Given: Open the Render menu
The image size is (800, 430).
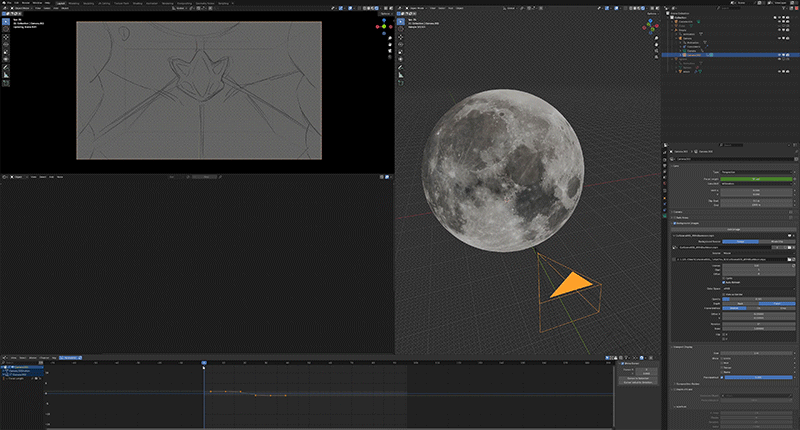Looking at the screenshot, I should pos(25,3).
